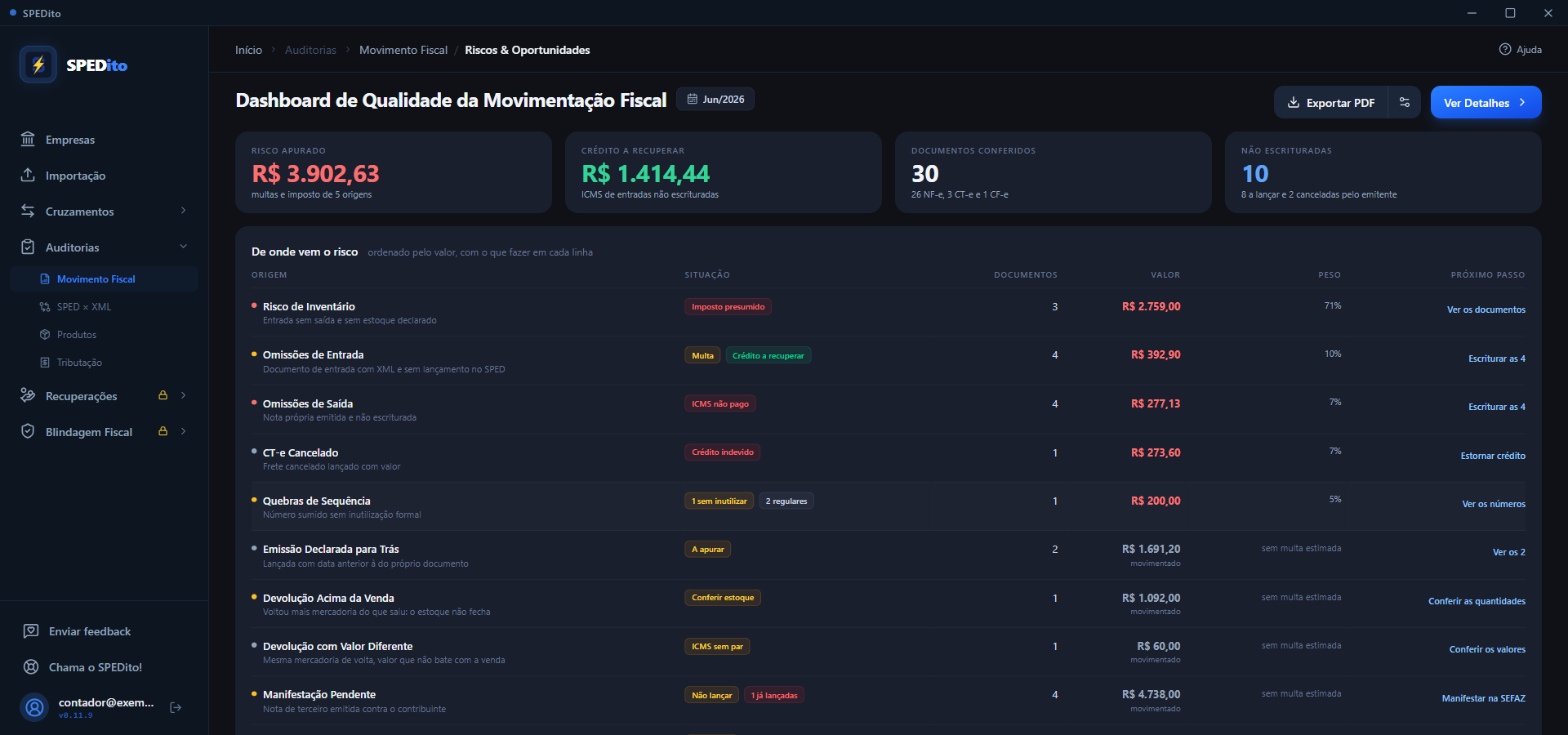Click the Movimento Fiscal breadcrumb

403,50
